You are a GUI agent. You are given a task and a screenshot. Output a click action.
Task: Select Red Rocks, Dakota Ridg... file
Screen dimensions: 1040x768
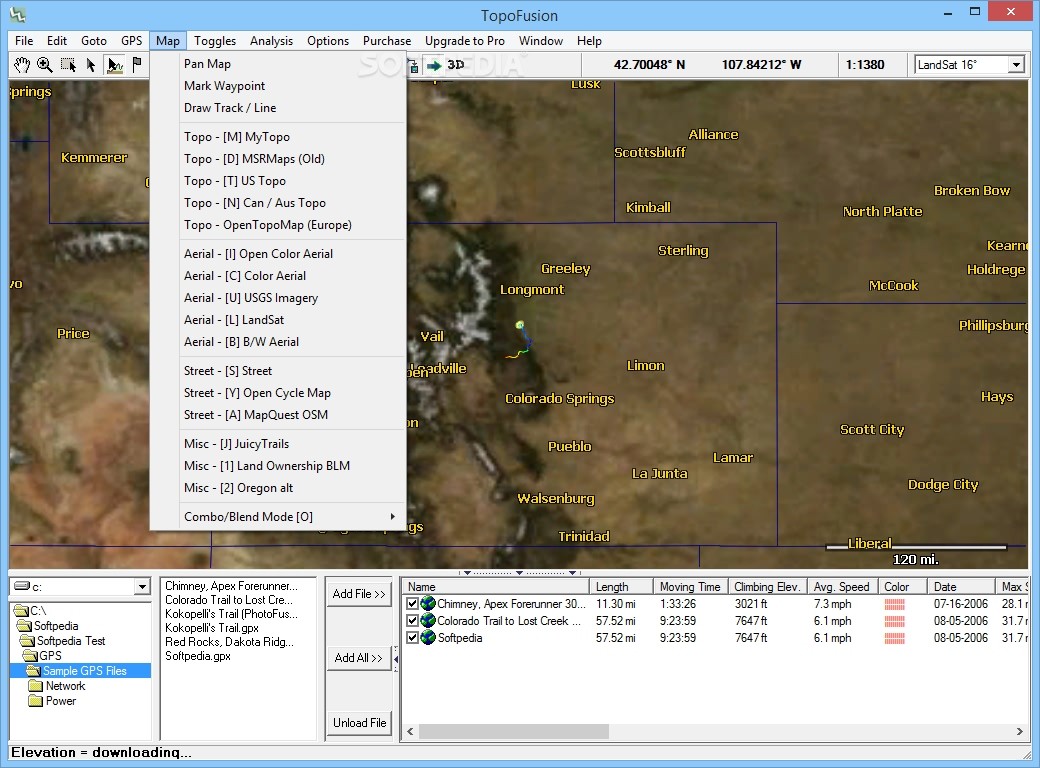pos(229,641)
